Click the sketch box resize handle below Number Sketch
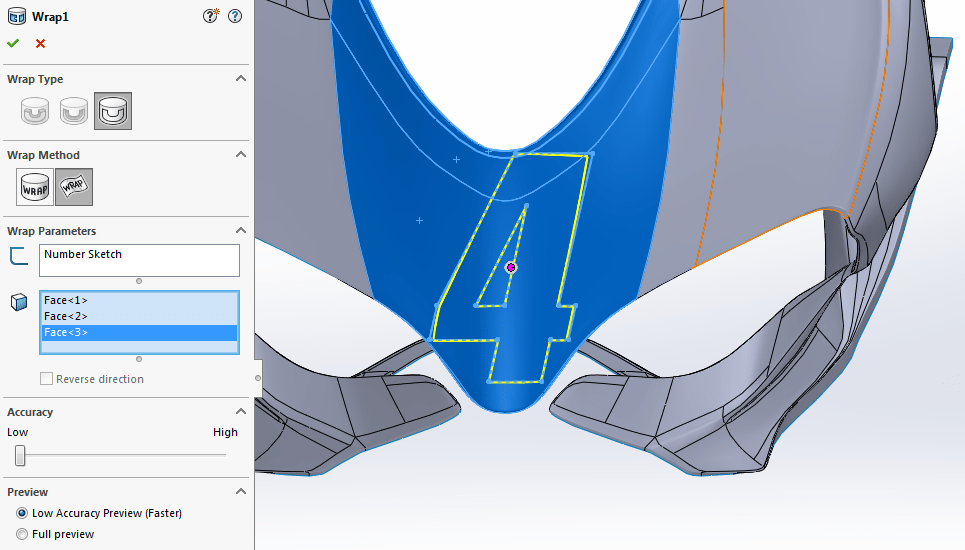This screenshot has width=965, height=550. click(x=139, y=281)
